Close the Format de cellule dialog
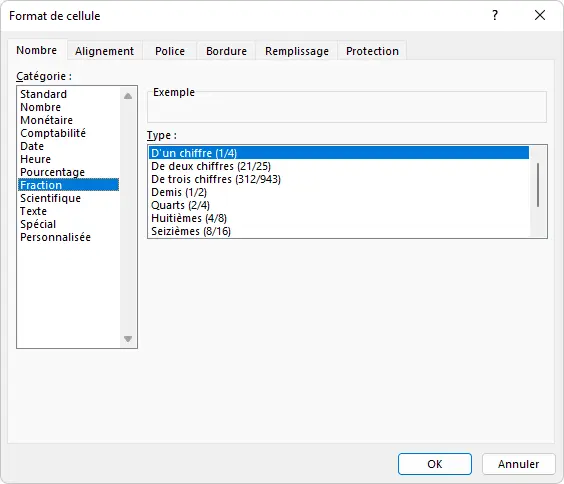 (x=540, y=15)
